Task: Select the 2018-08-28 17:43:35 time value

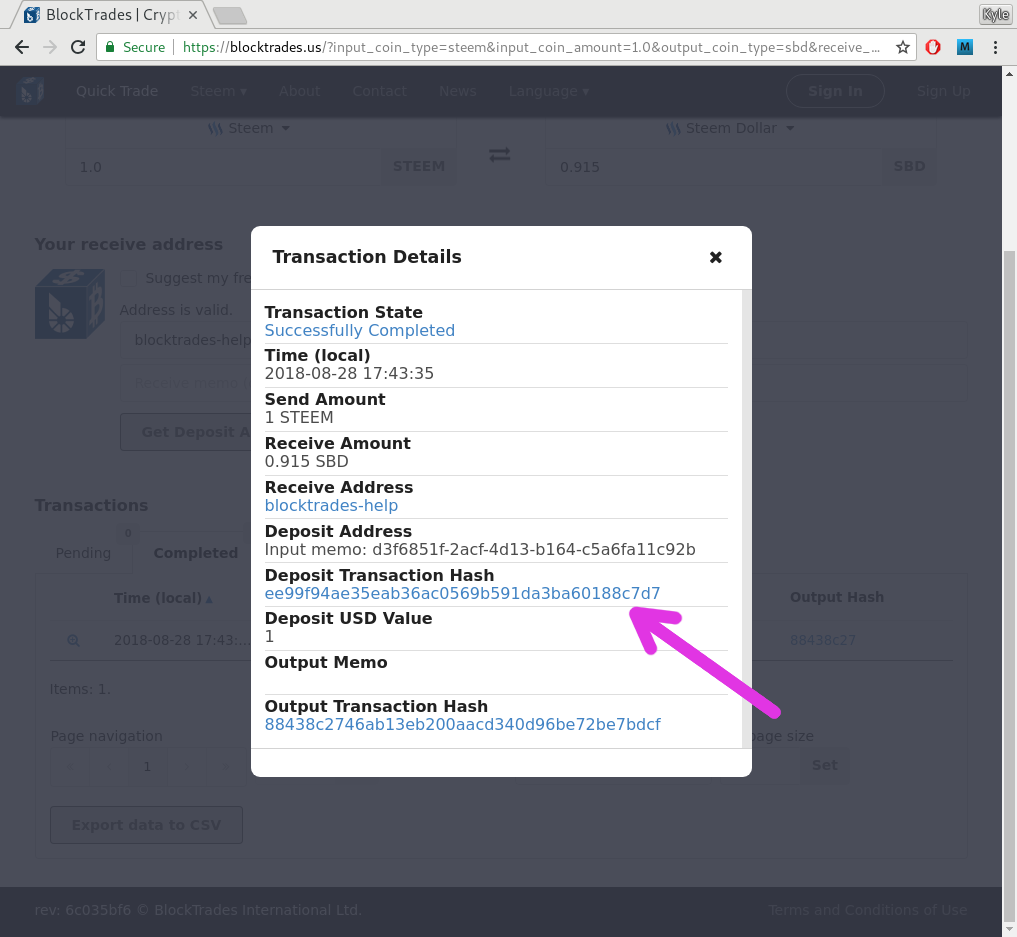Action: coord(349,374)
